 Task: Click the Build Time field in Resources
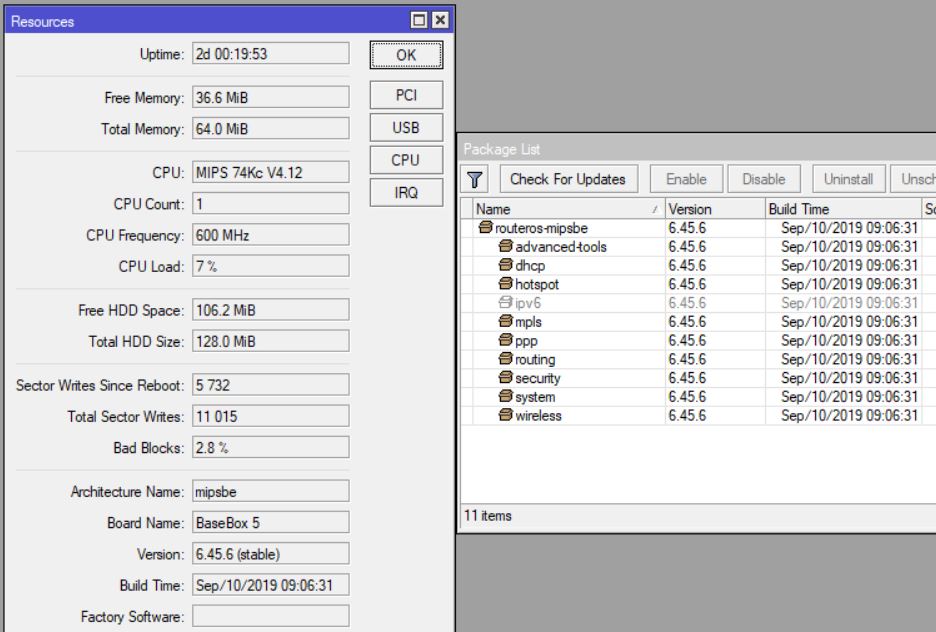coord(270,585)
